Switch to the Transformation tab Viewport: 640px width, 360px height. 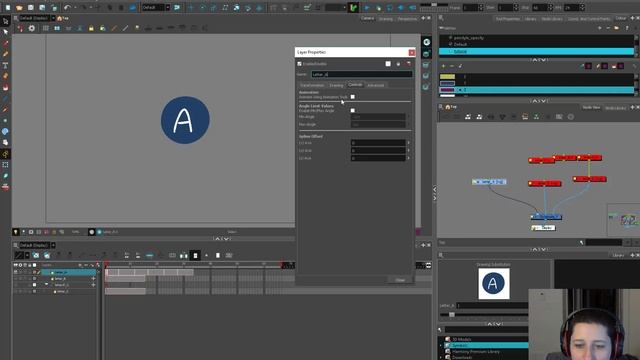tap(312, 85)
